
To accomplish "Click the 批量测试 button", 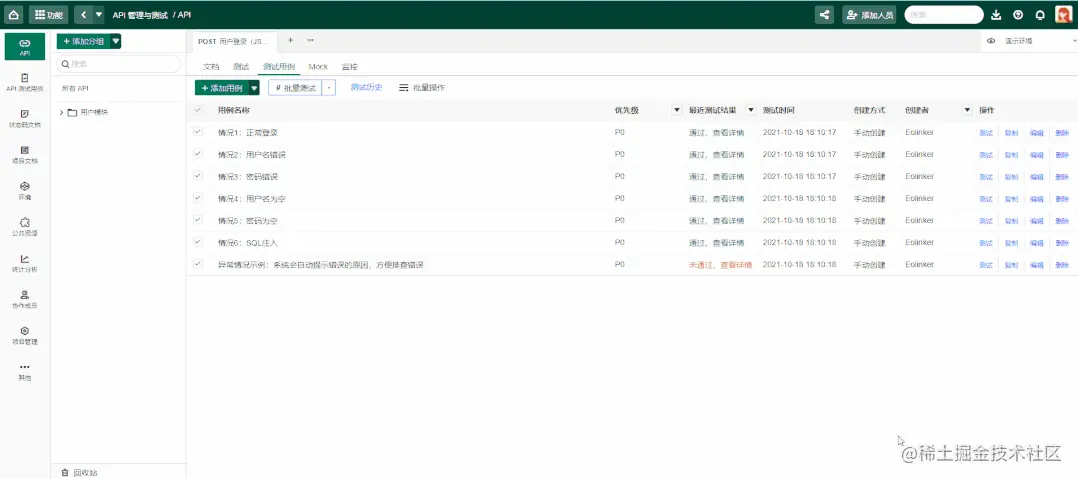I will [295, 88].
